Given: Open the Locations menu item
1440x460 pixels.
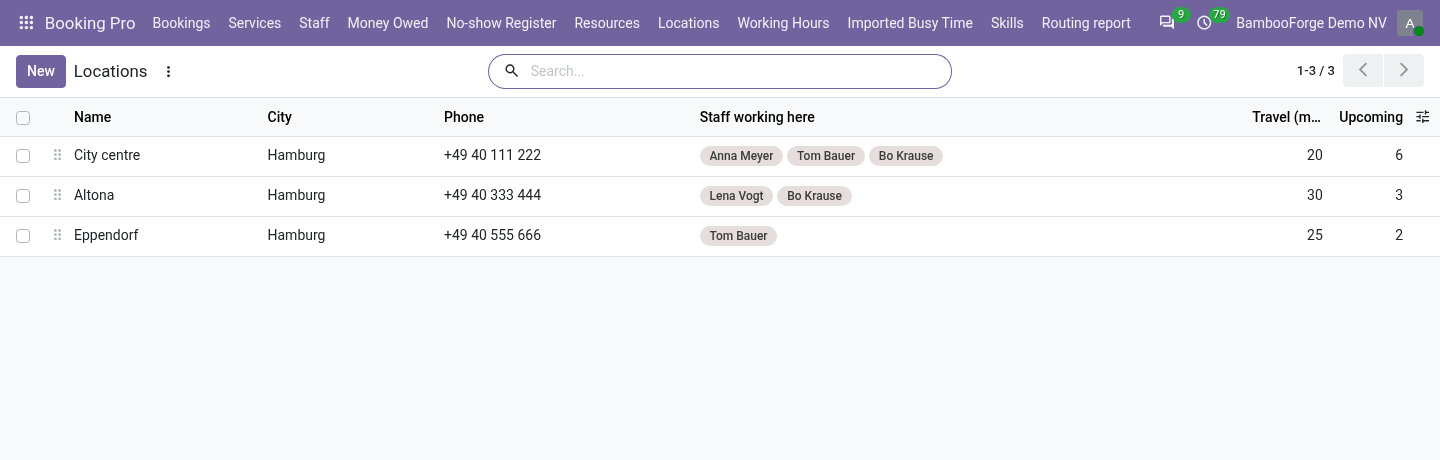Looking at the screenshot, I should coord(688,23).
